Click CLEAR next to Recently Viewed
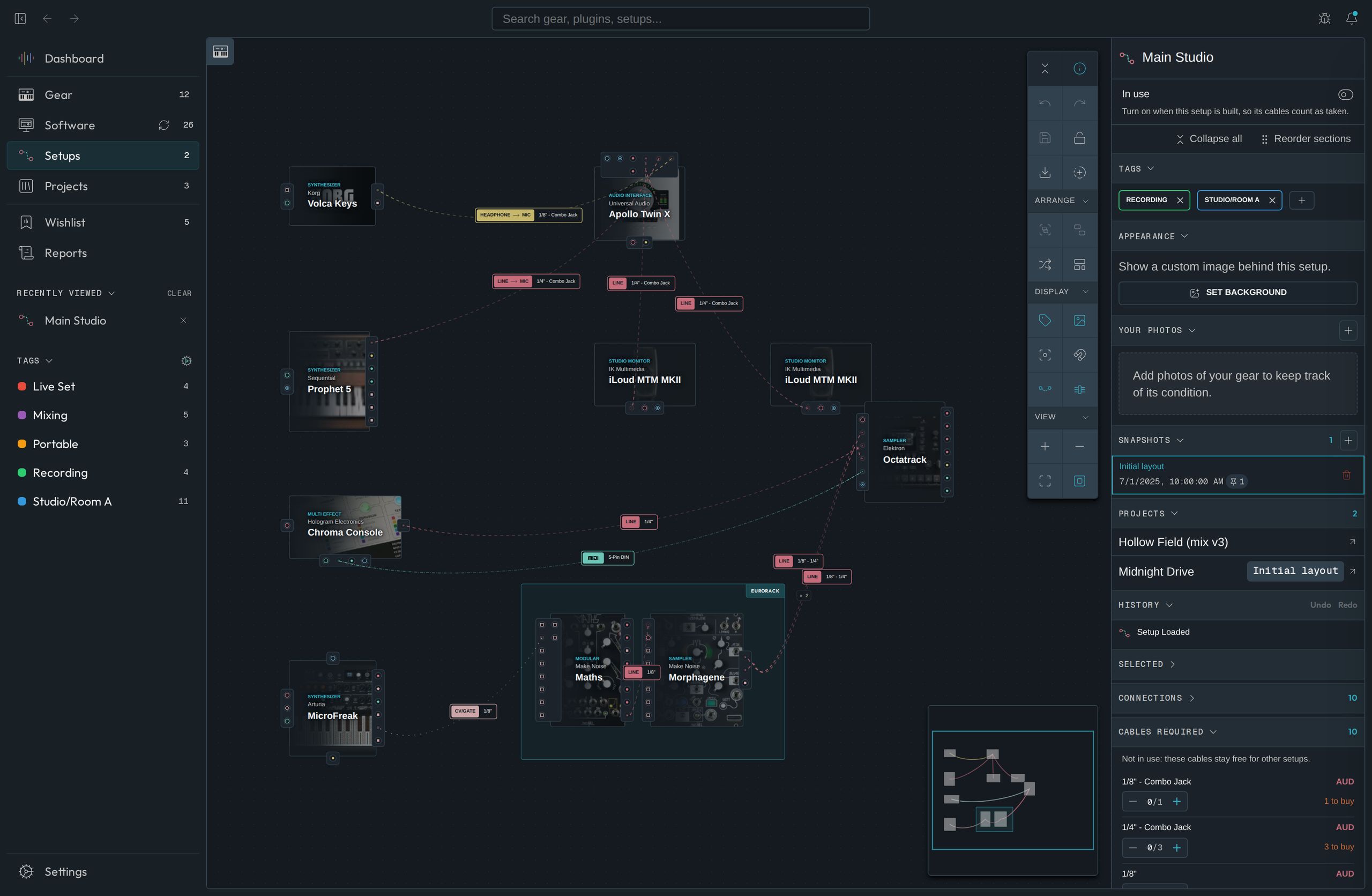1372x896 pixels. [x=180, y=293]
